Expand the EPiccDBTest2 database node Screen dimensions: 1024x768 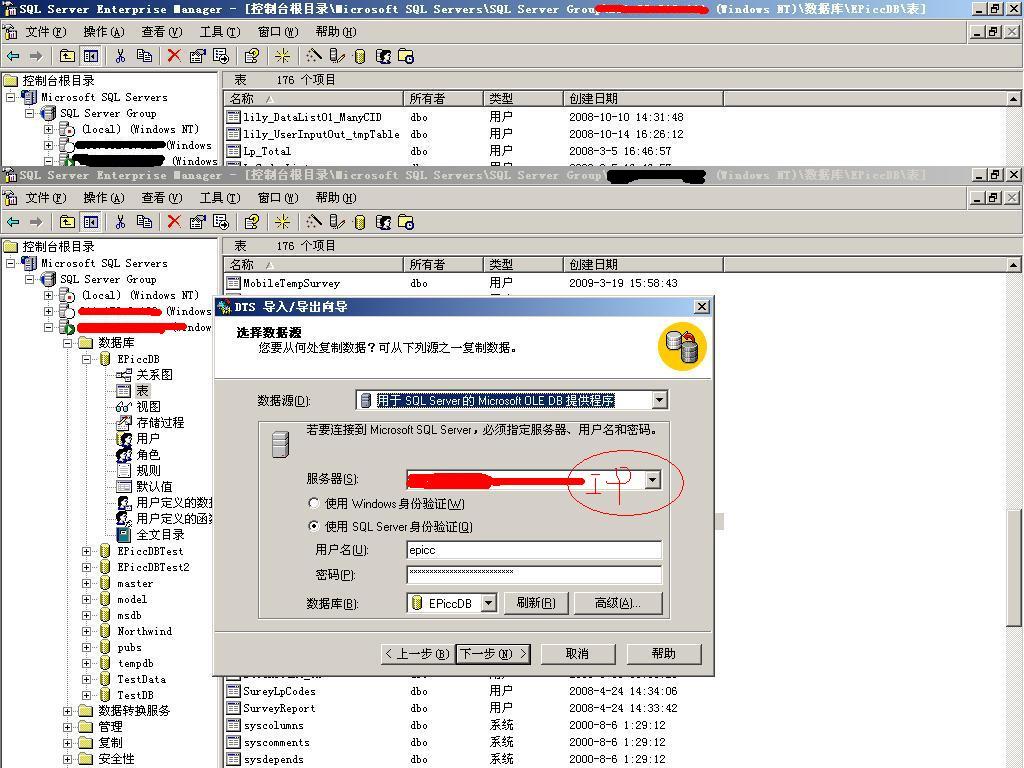click(86, 568)
